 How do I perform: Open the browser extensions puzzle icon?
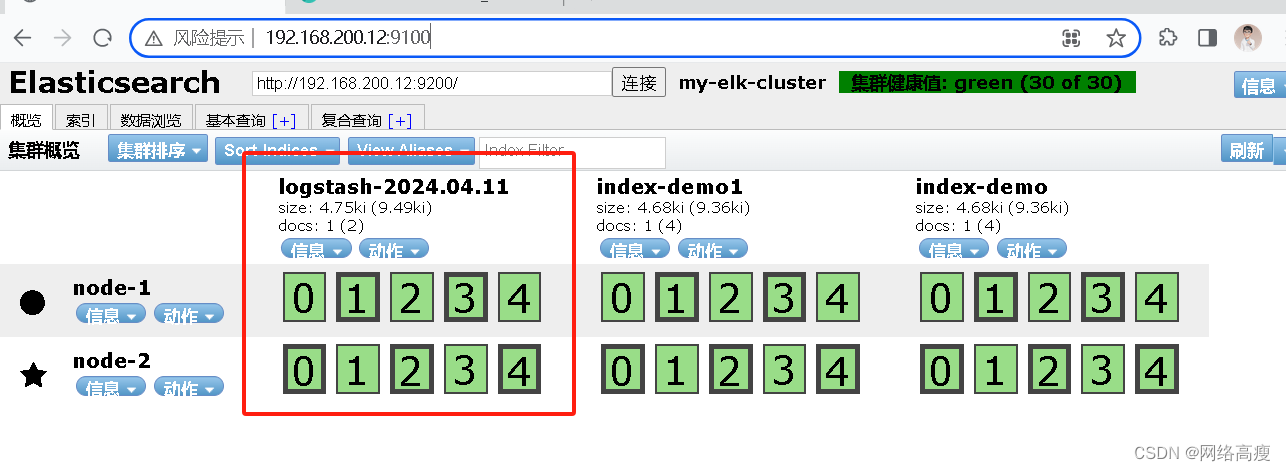pyautogui.click(x=1167, y=39)
